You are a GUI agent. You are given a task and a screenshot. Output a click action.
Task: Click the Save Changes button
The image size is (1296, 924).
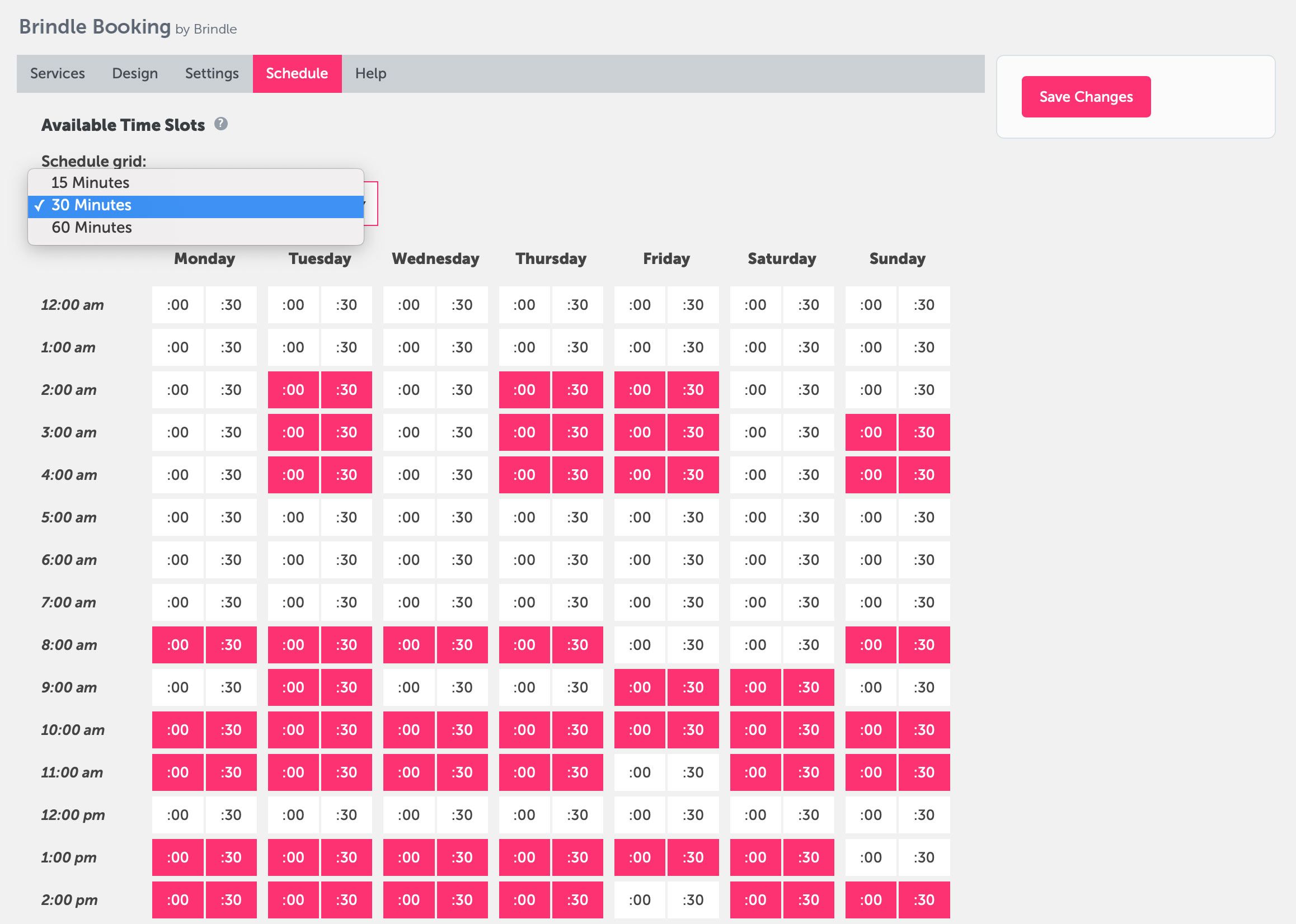click(x=1086, y=97)
